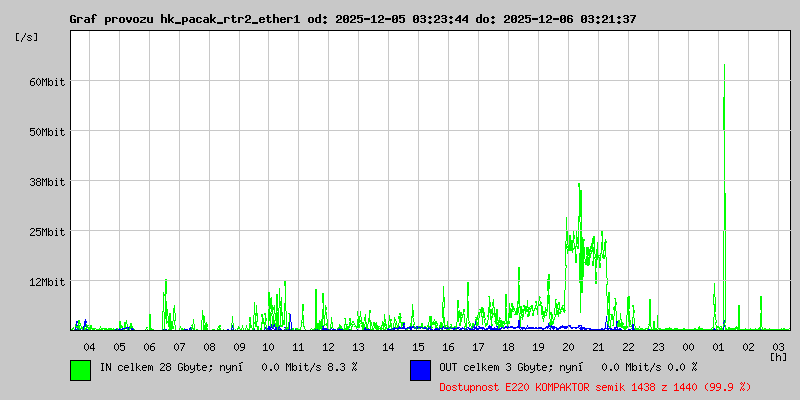Click hour 03 at the axis end
This screenshot has height=400, width=800.
point(778,346)
